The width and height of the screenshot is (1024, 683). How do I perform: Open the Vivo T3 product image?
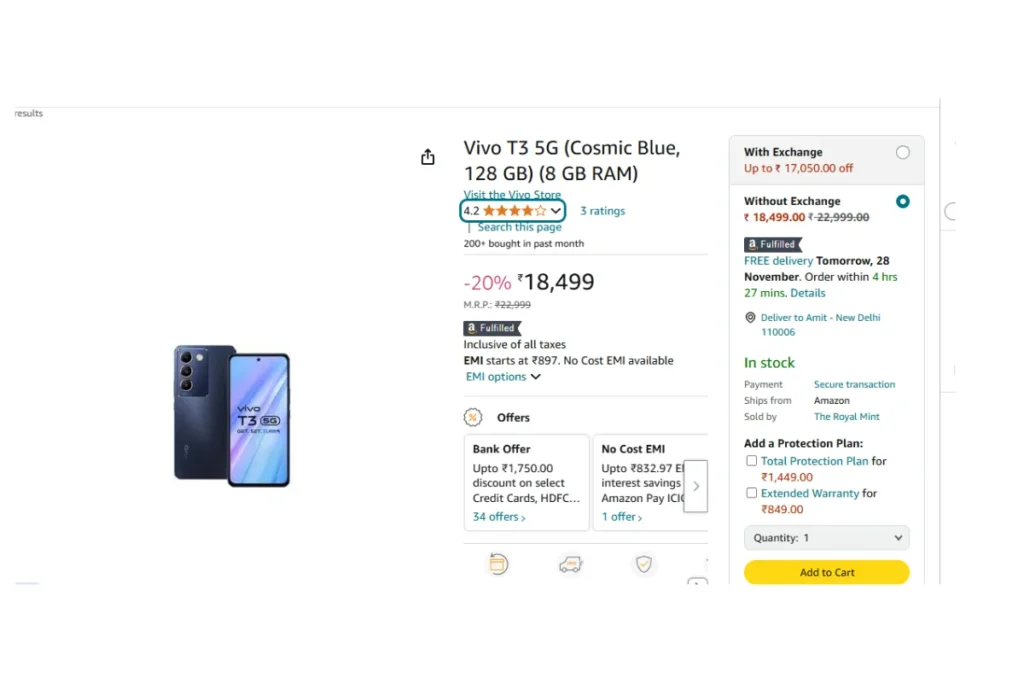232,416
